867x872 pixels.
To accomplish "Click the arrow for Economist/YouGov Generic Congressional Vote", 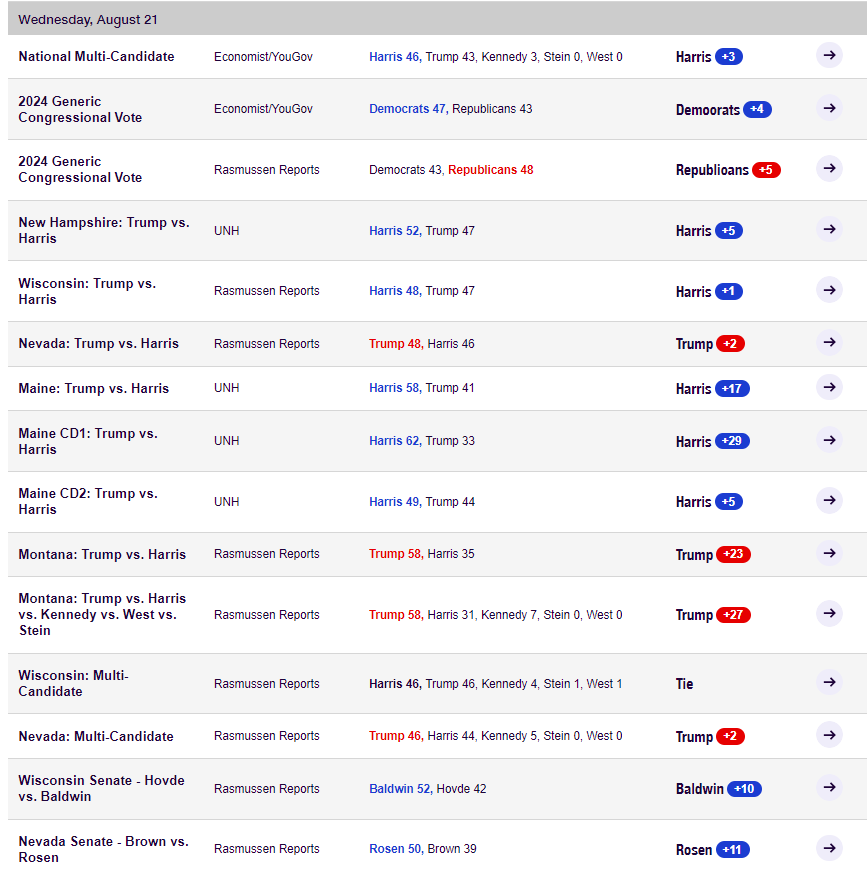I will [829, 108].
